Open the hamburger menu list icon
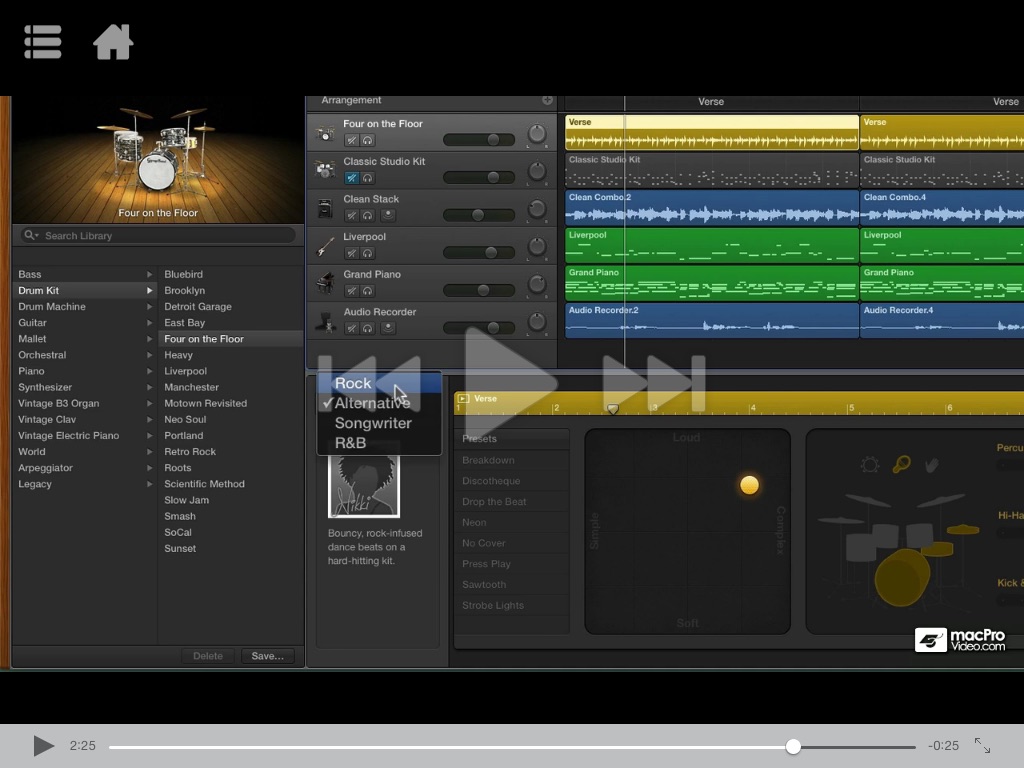The height and width of the screenshot is (768, 1024). pos(43,42)
